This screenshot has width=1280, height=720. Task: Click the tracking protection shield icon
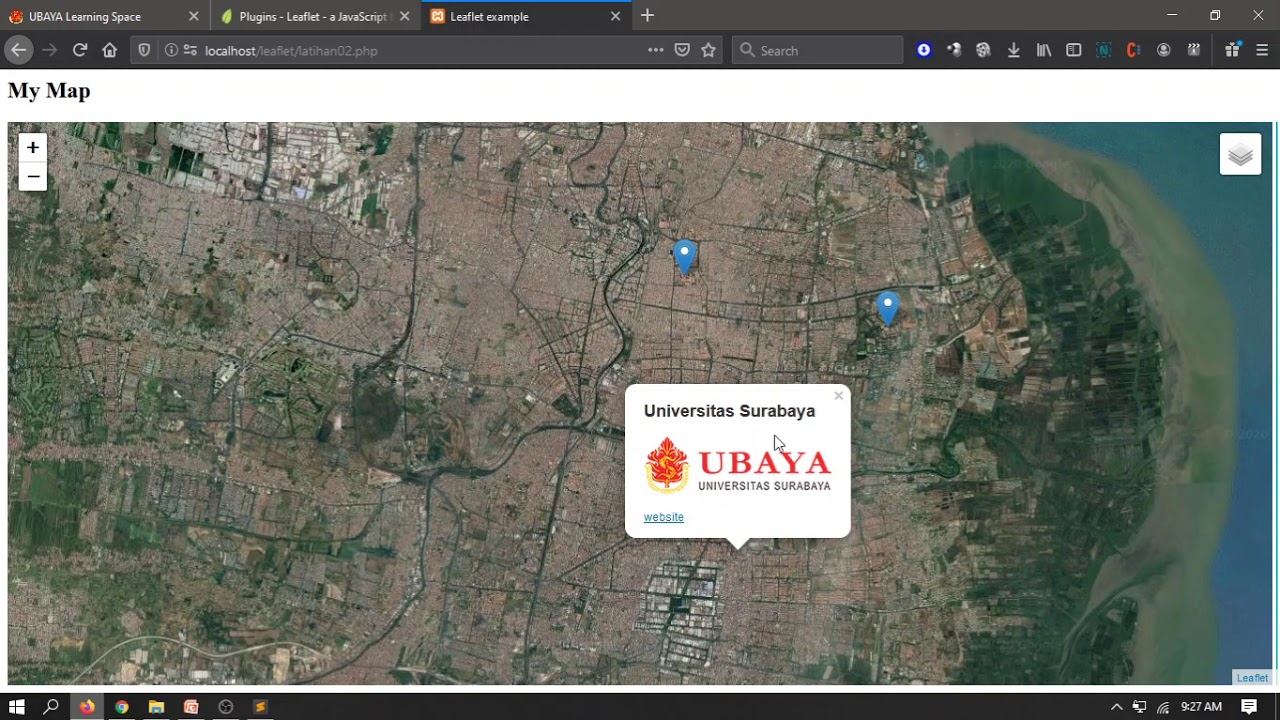coord(145,50)
